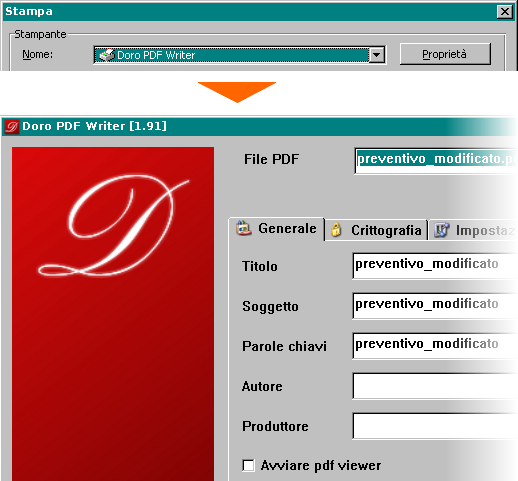Open the printer Nome dropdown arrow
This screenshot has width=518, height=481.
pos(377,55)
